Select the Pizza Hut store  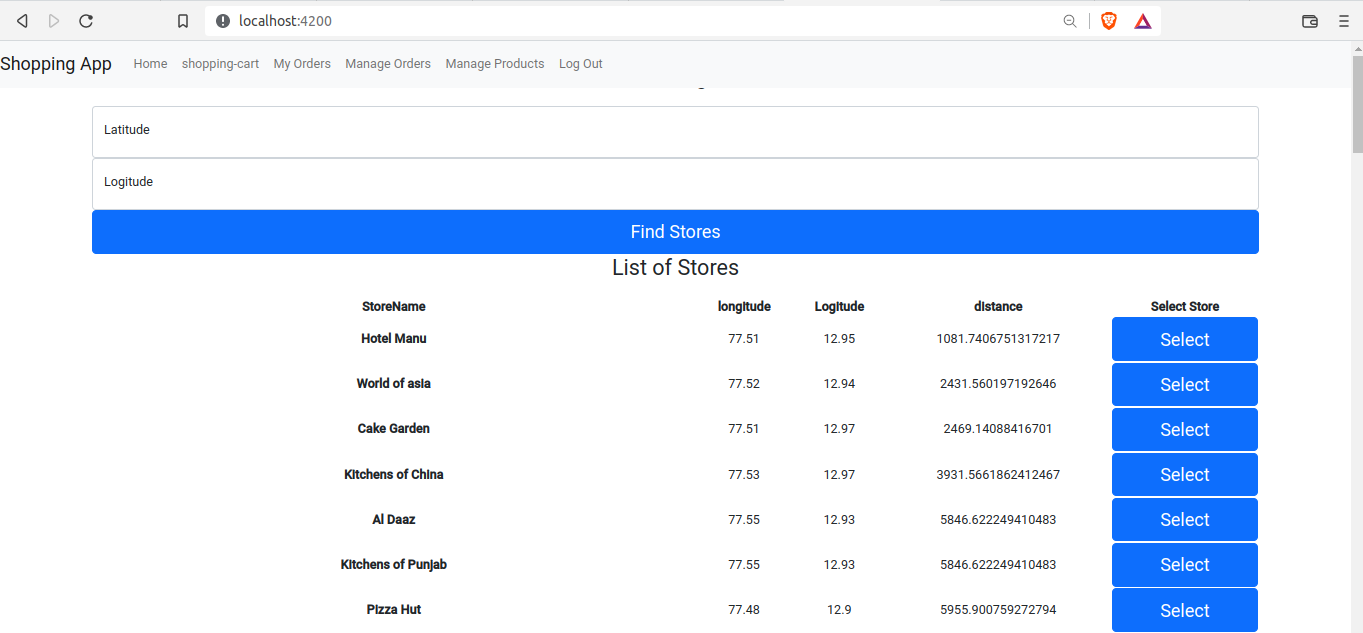tap(1184, 610)
